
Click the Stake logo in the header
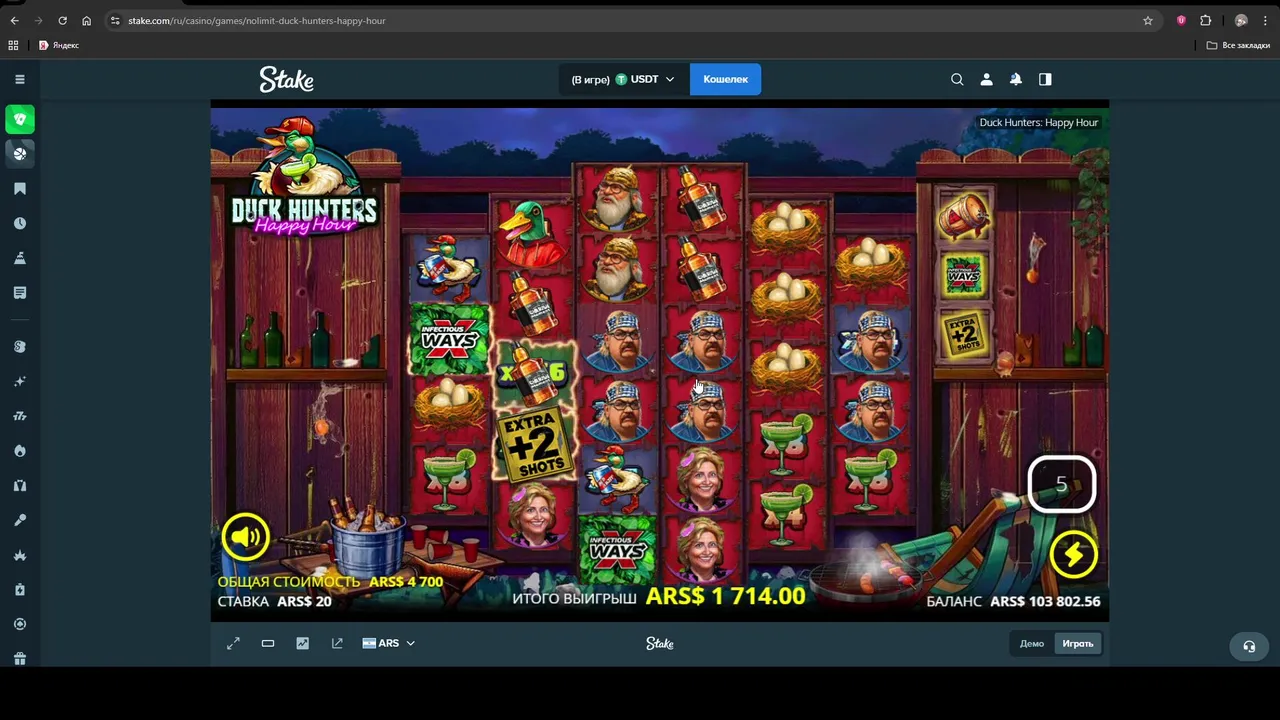286,79
